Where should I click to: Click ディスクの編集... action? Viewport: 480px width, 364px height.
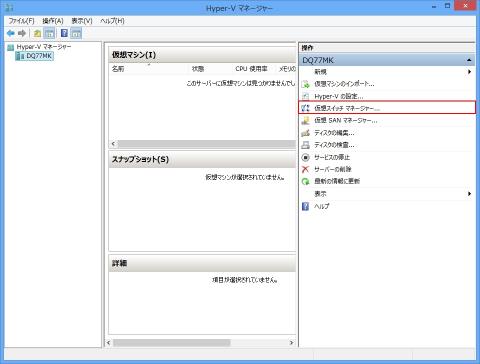(334, 133)
